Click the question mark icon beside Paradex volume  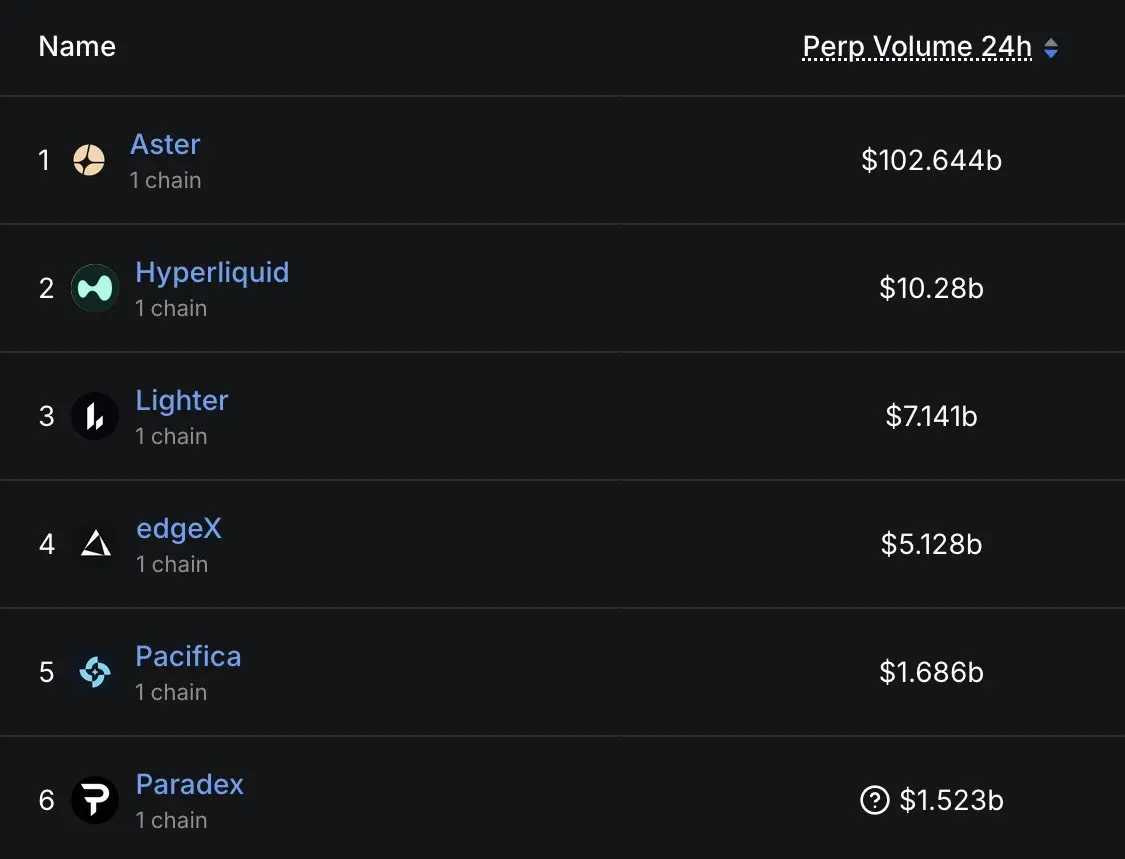tap(874, 800)
